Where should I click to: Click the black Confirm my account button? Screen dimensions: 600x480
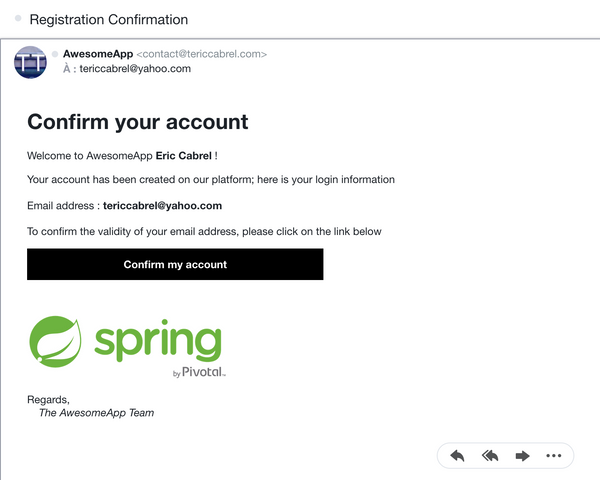175,264
